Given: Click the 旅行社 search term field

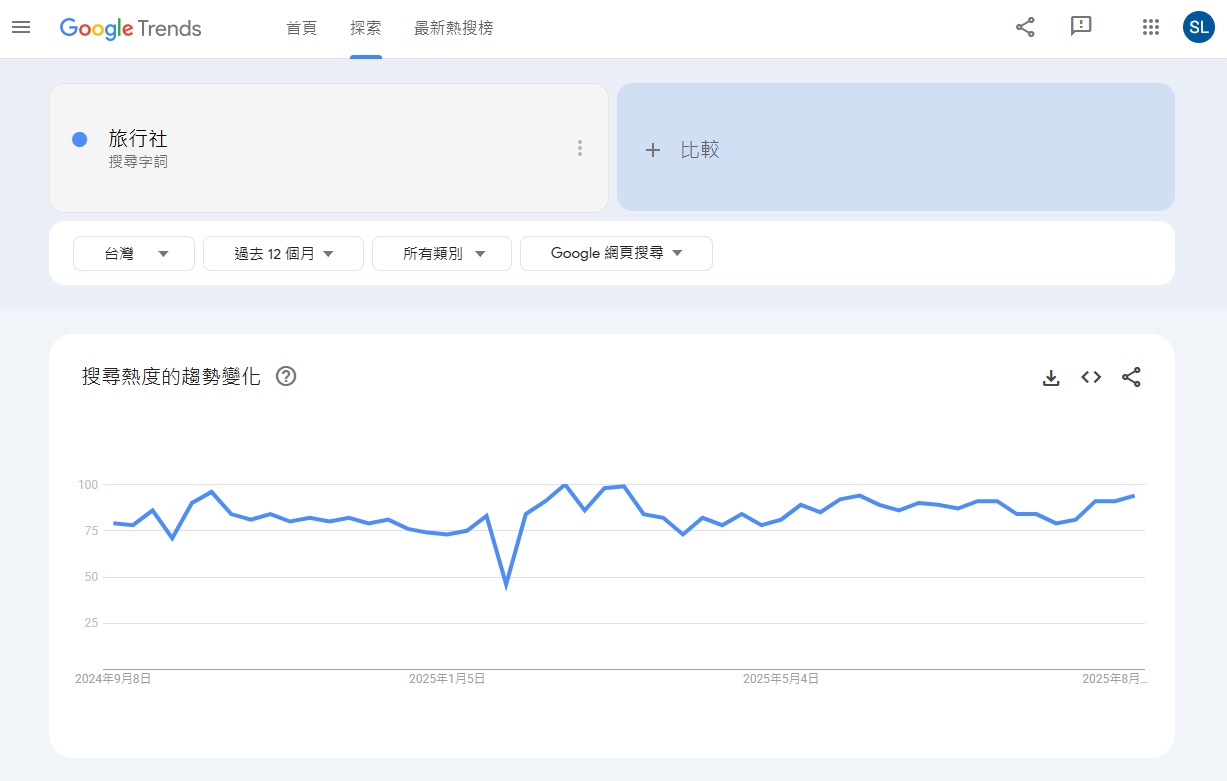Looking at the screenshot, I should point(300,148).
